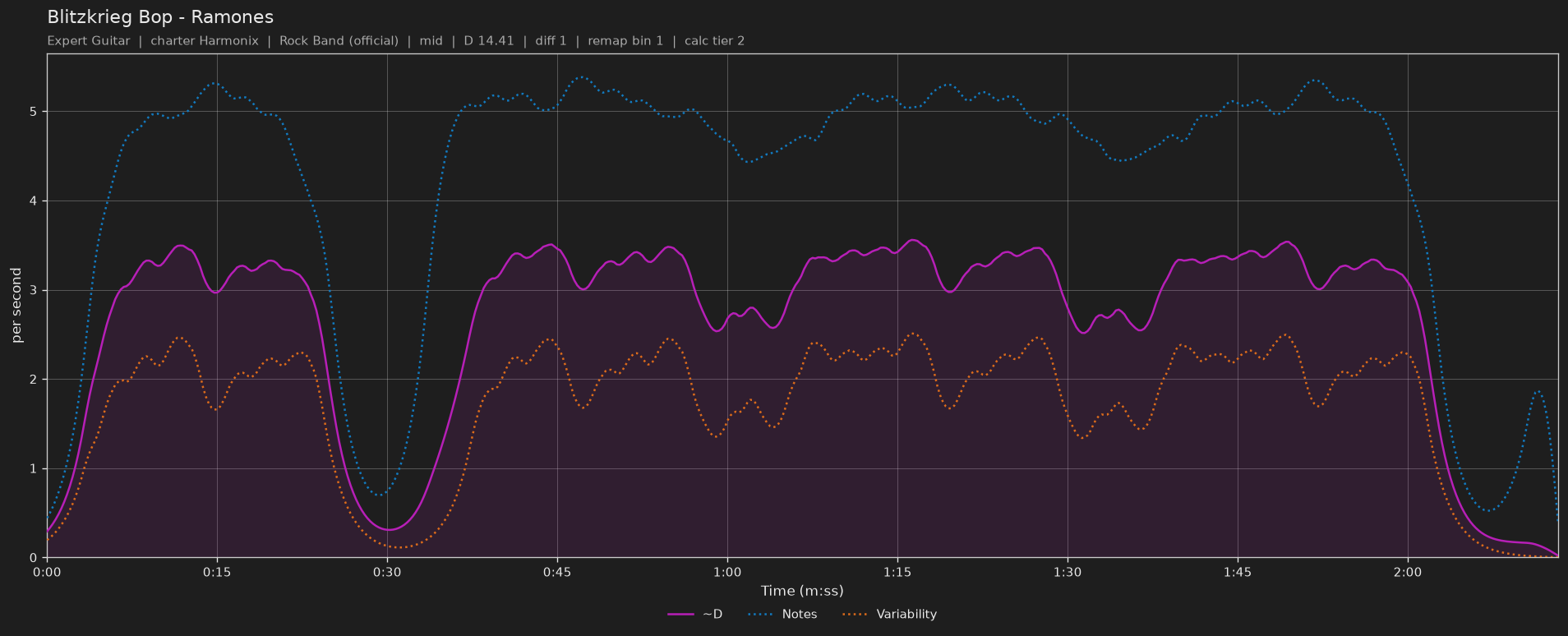This screenshot has width=1568, height=636.
Task: Click 'Rock Band (official)' in the subtitle
Action: (339, 41)
